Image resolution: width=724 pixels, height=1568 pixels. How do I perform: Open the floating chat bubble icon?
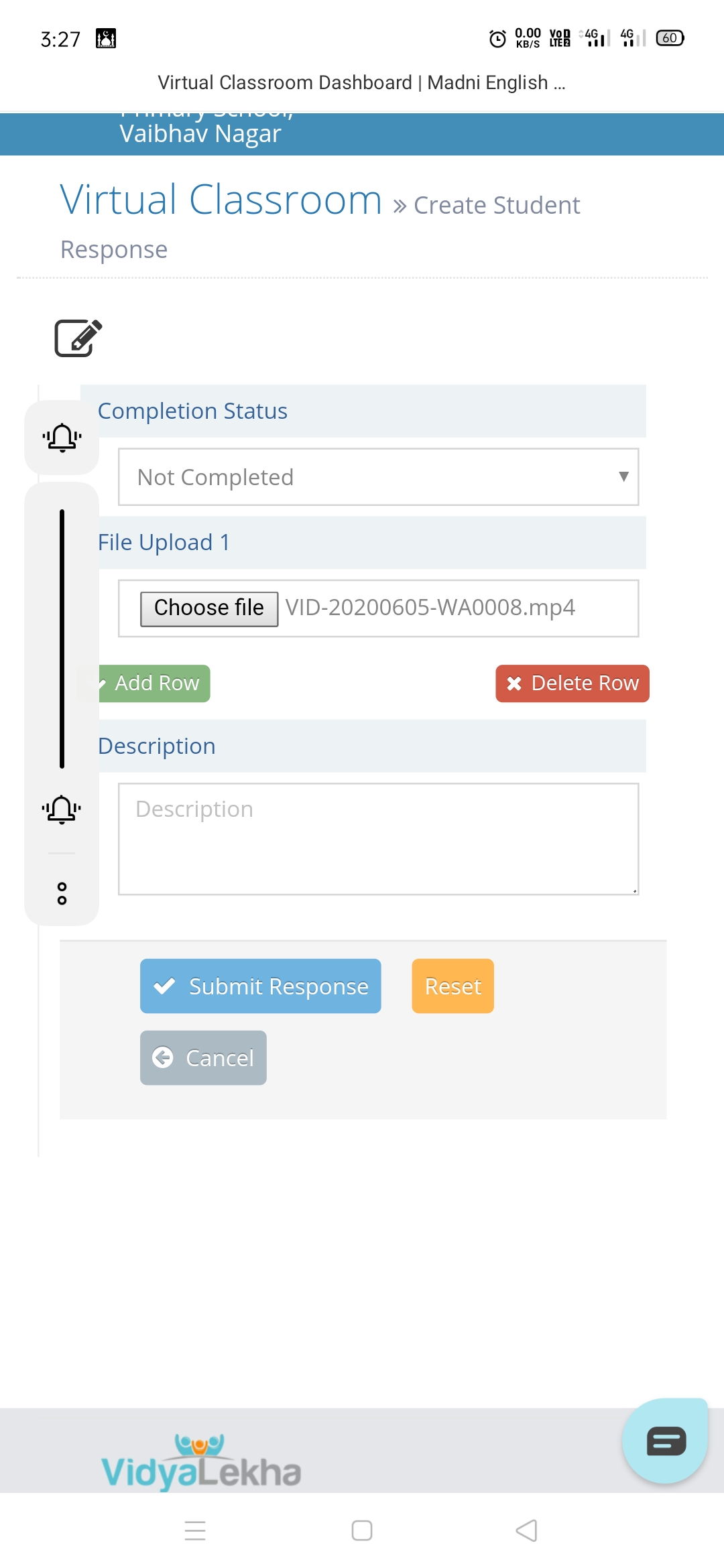point(665,1441)
